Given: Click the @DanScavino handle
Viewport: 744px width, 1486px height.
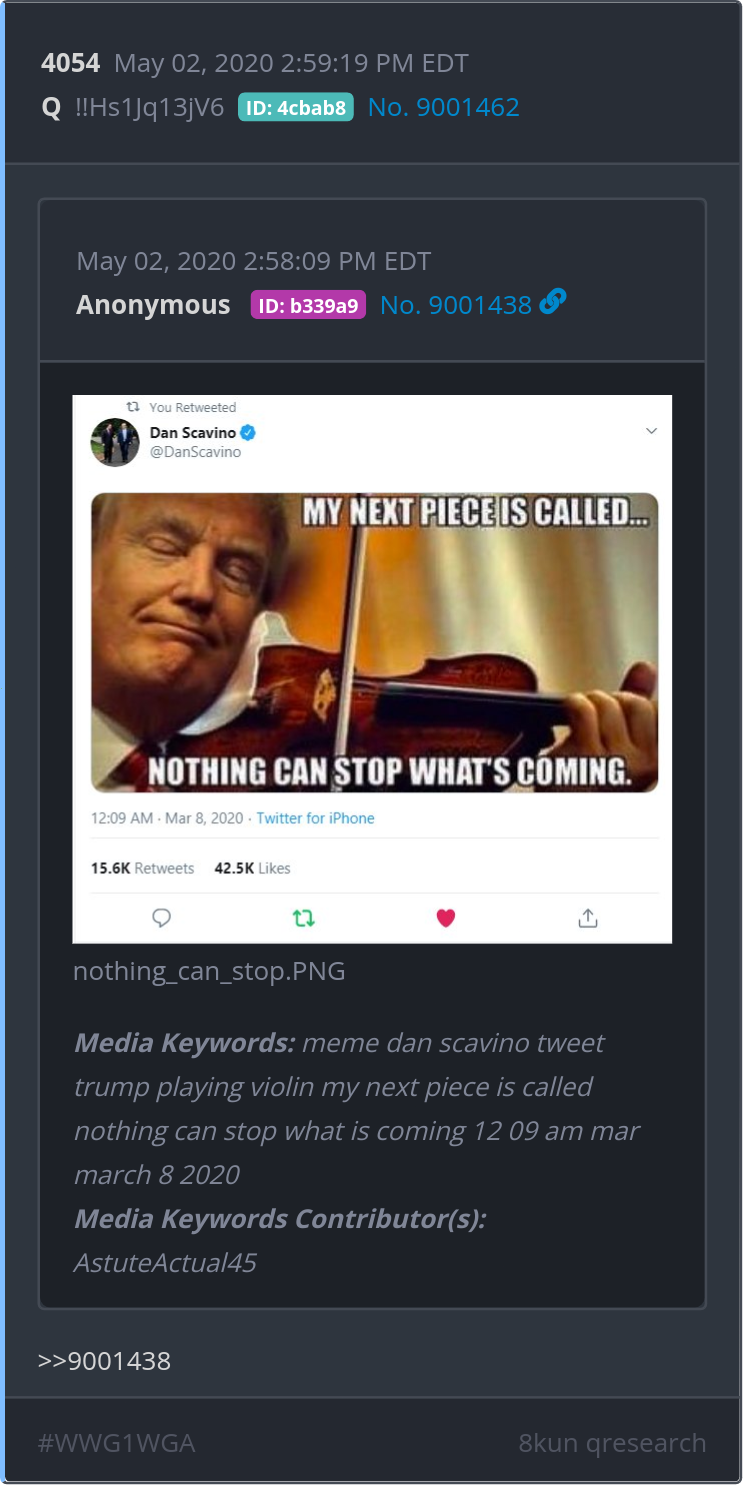Looking at the screenshot, I should pos(195,452).
